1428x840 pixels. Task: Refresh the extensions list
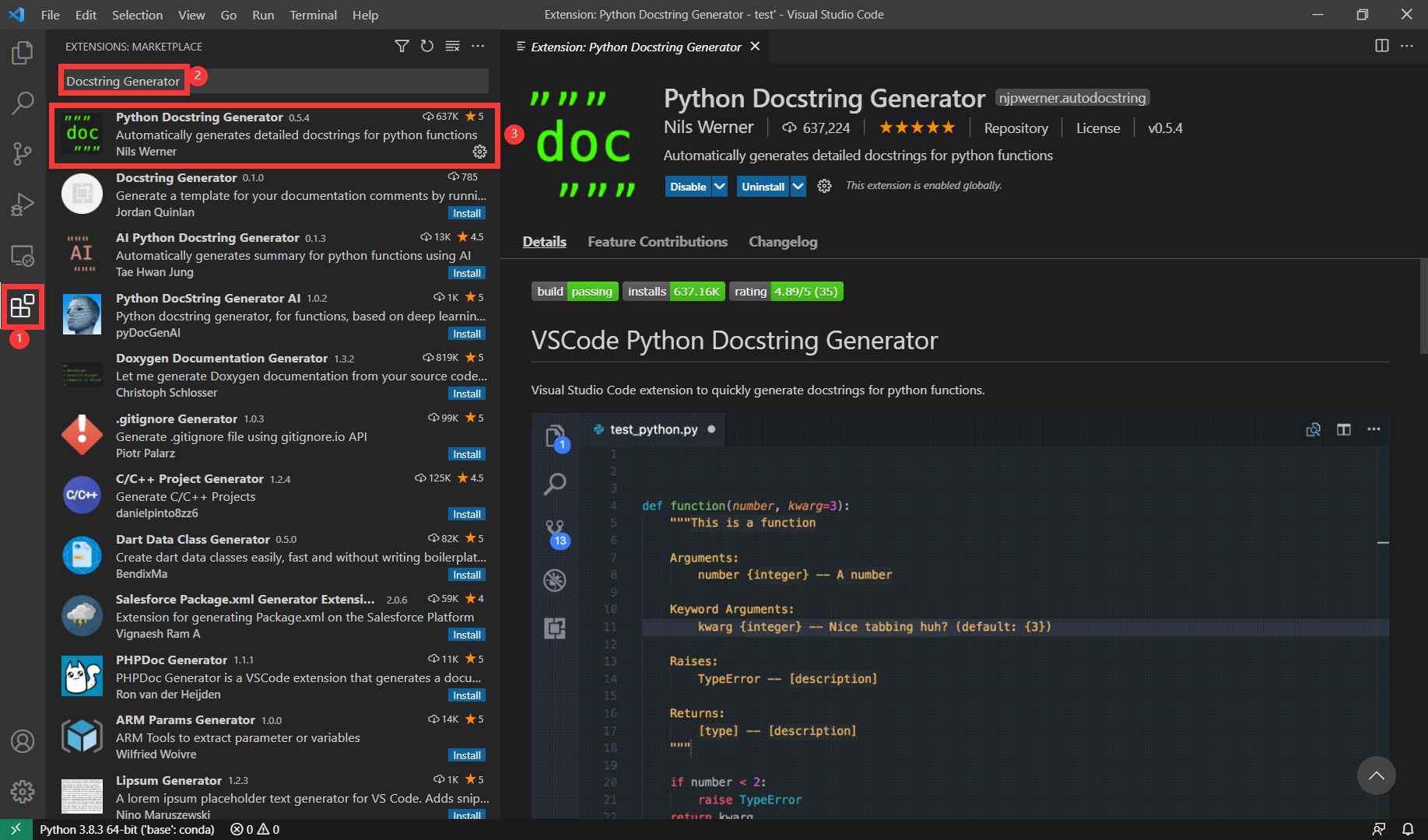(427, 47)
